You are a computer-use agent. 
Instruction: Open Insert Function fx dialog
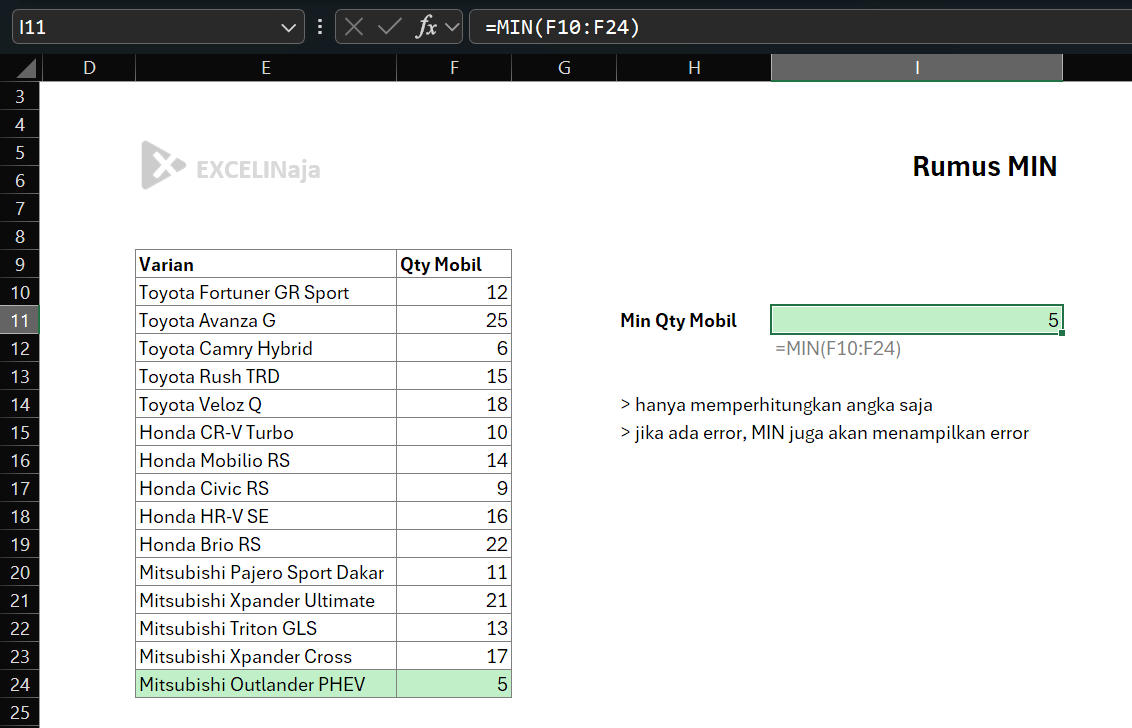pos(427,27)
